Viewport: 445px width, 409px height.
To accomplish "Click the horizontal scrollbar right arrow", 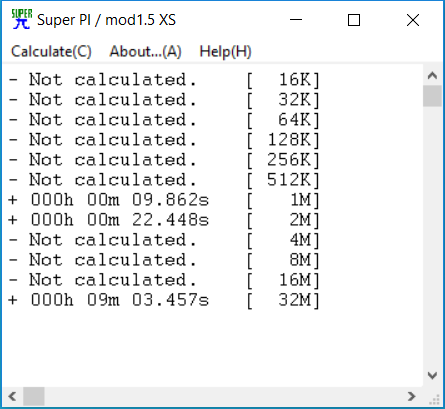I will click(412, 396).
